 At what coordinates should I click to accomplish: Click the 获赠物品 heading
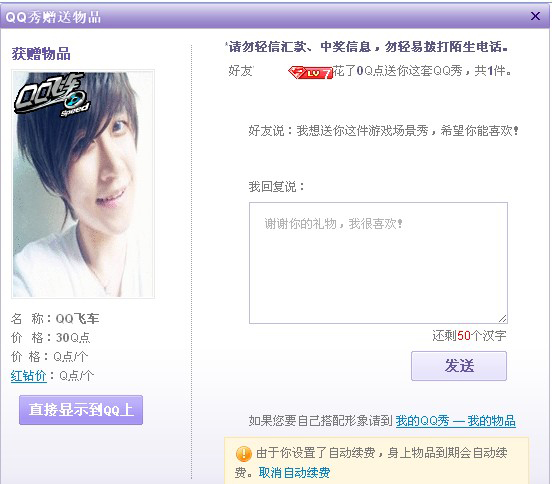tap(41, 54)
